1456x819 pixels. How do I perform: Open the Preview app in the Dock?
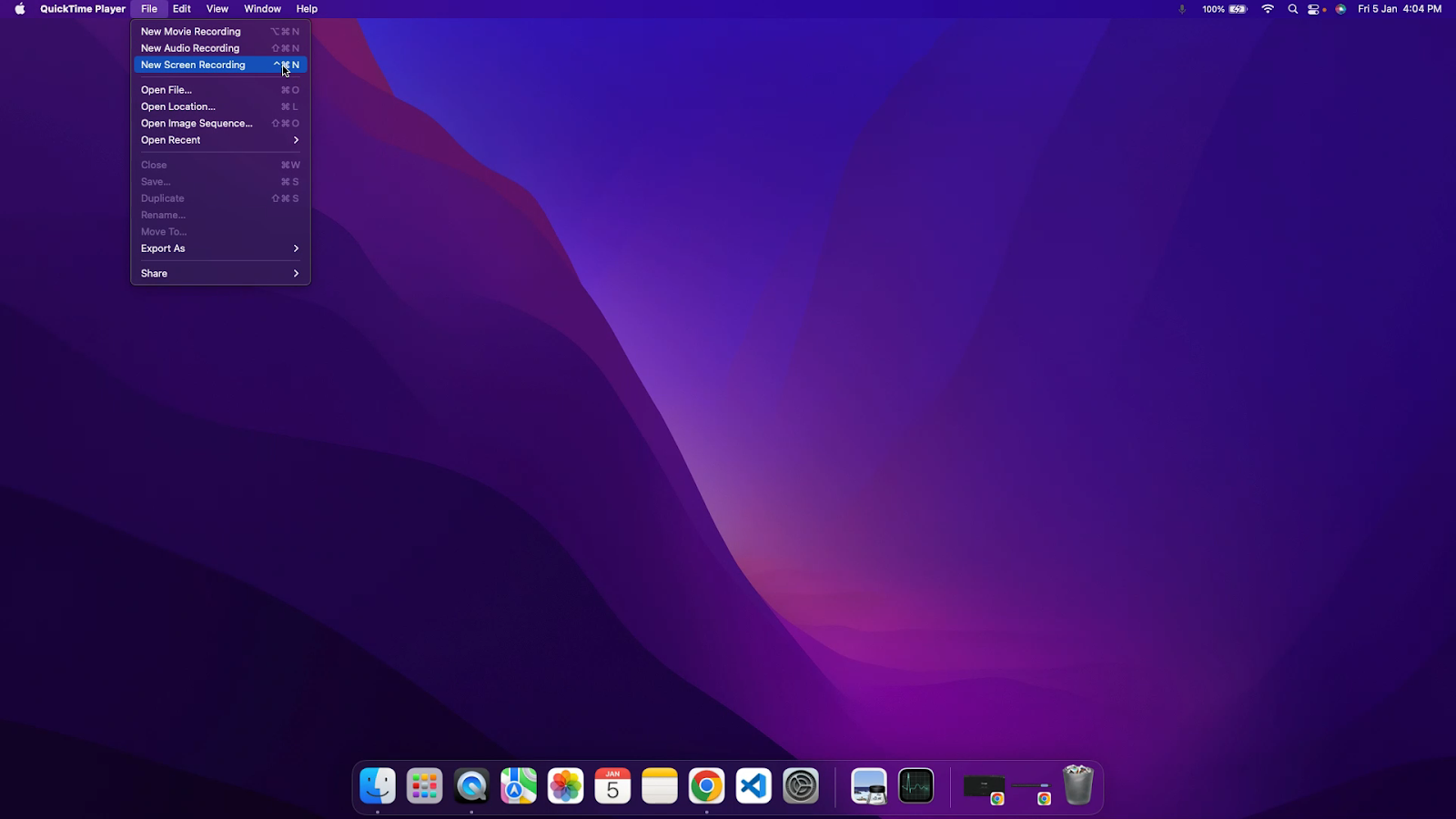click(x=868, y=785)
